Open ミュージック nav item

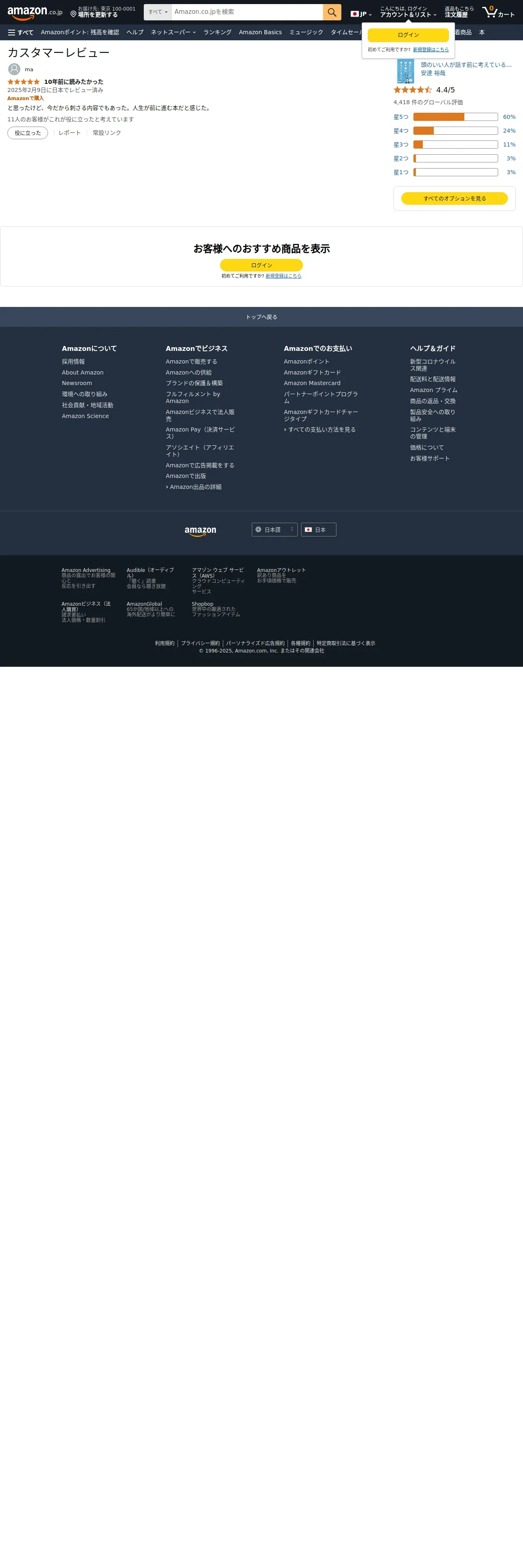306,32
